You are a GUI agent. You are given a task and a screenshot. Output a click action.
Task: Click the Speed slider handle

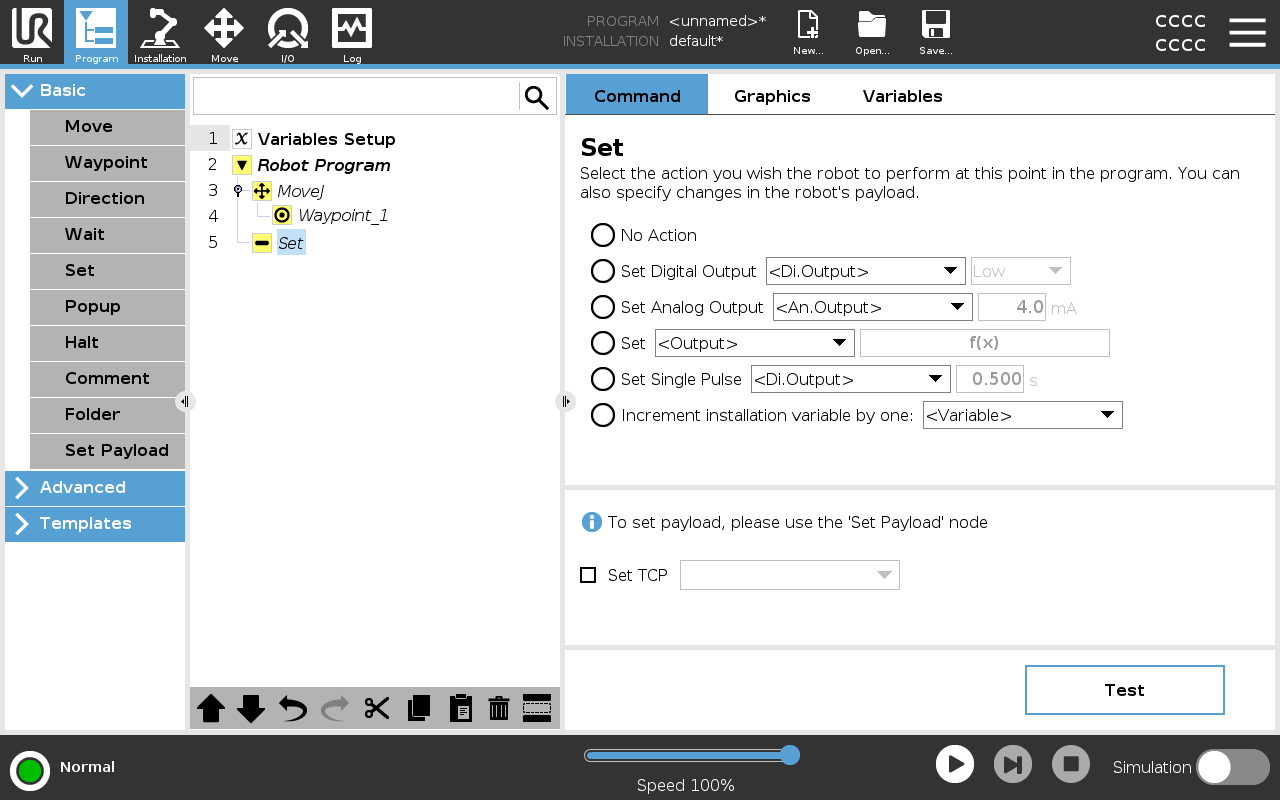pos(789,755)
